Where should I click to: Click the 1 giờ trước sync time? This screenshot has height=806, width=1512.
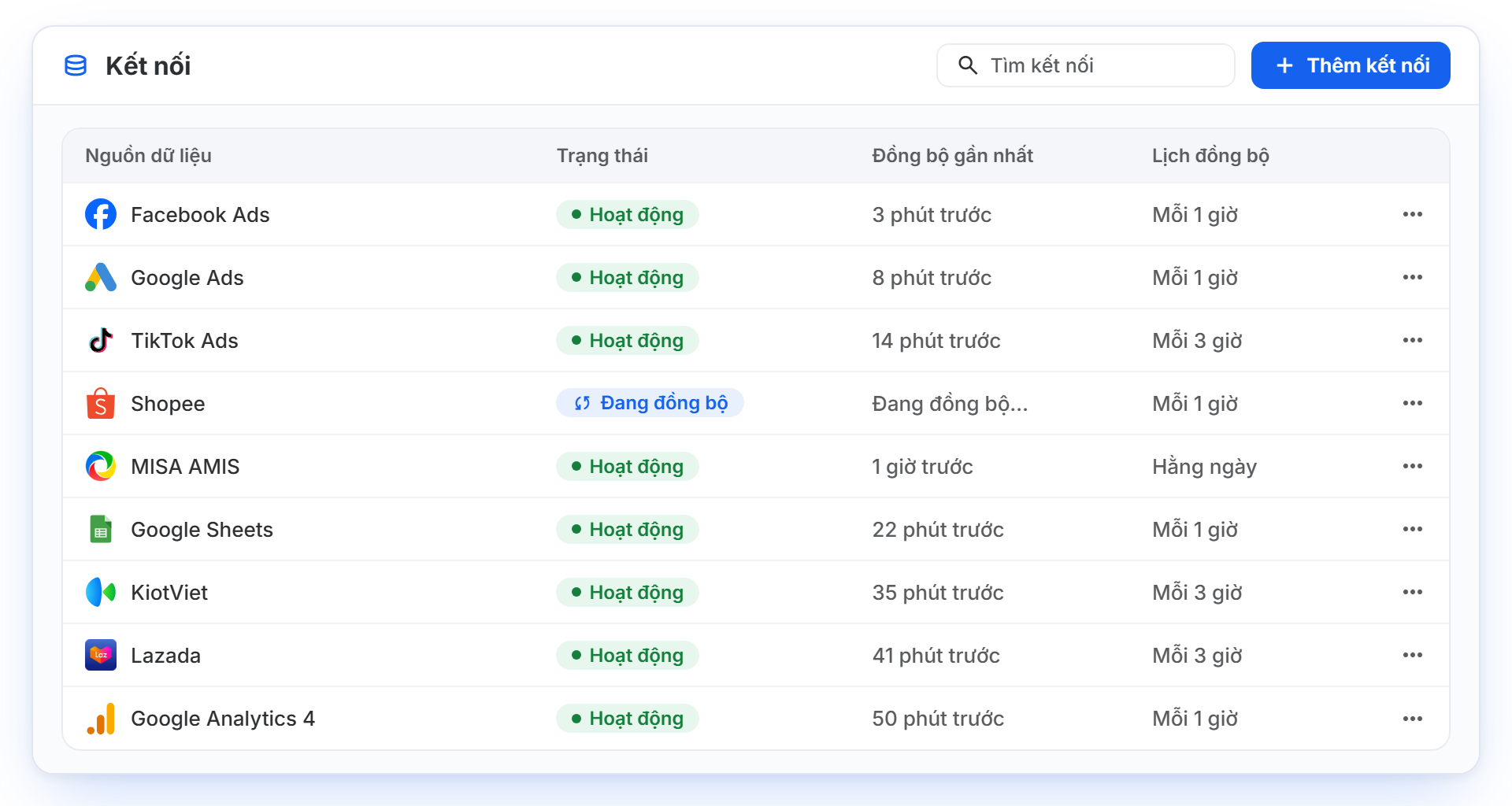coord(922,466)
